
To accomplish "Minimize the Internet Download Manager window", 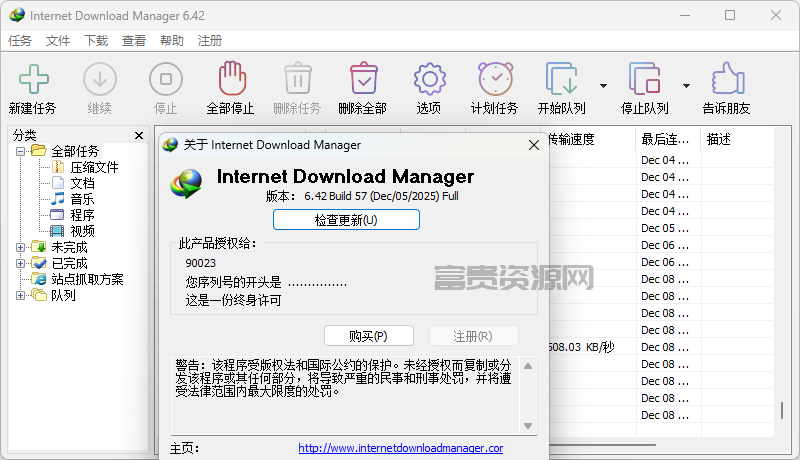I will pyautogui.click(x=685, y=16).
